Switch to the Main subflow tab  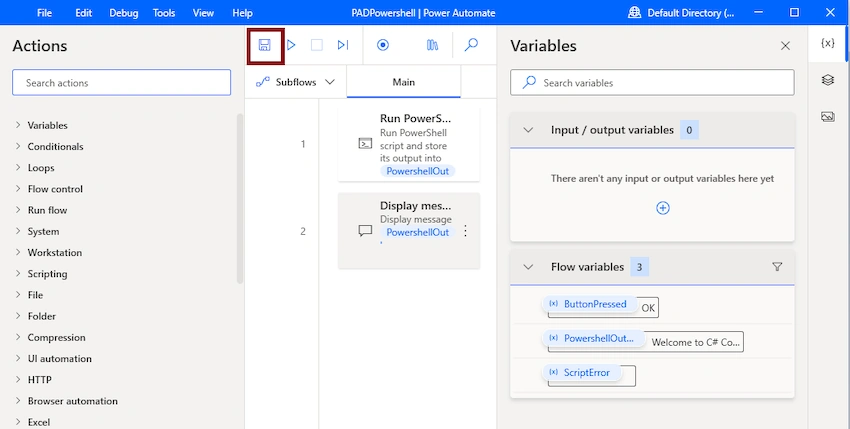tap(403, 82)
